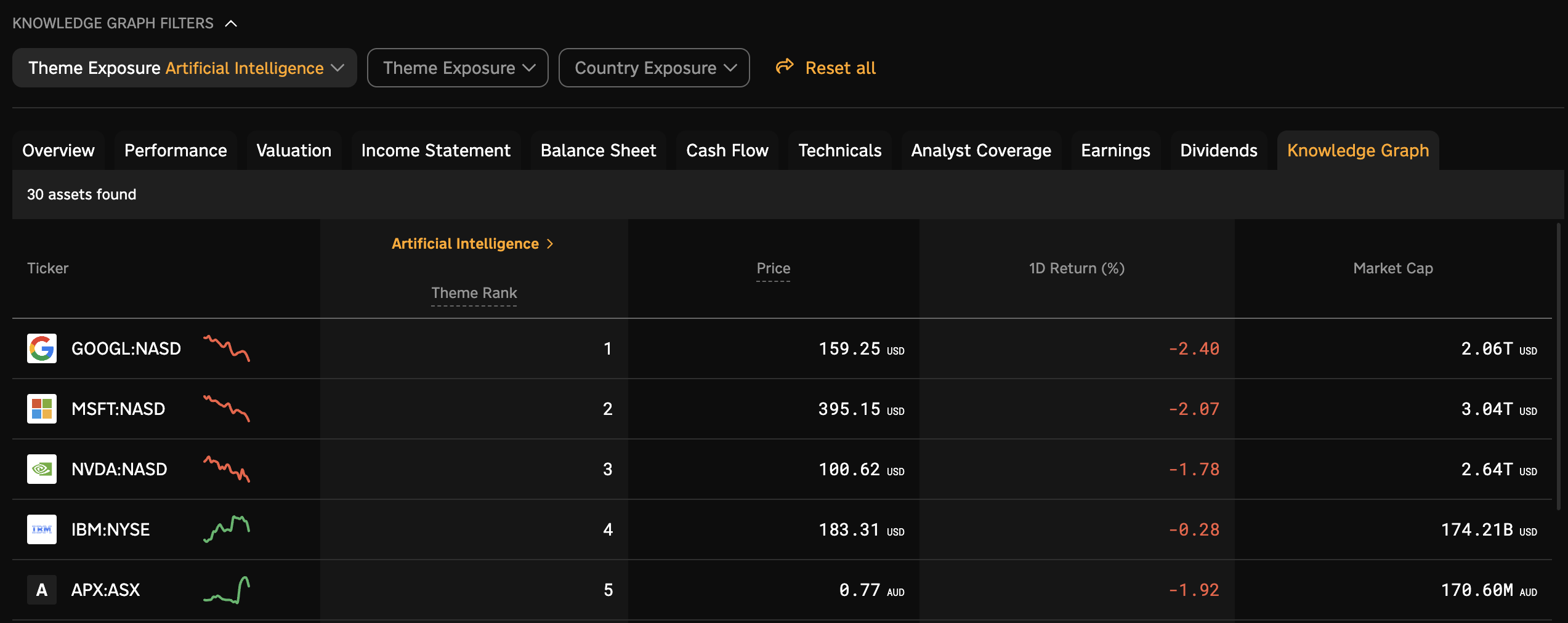Switch to the Performance tab

click(176, 150)
